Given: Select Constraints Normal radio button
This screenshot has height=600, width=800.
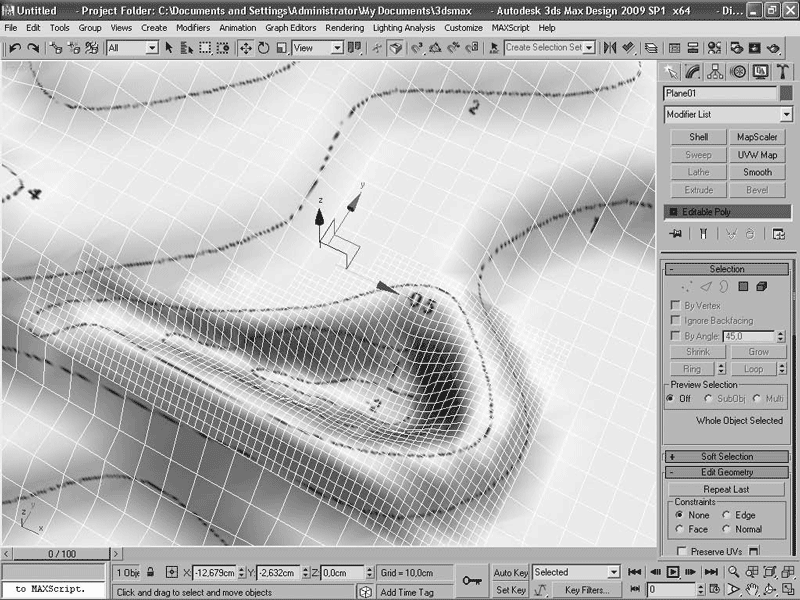Looking at the screenshot, I should tap(726, 529).
